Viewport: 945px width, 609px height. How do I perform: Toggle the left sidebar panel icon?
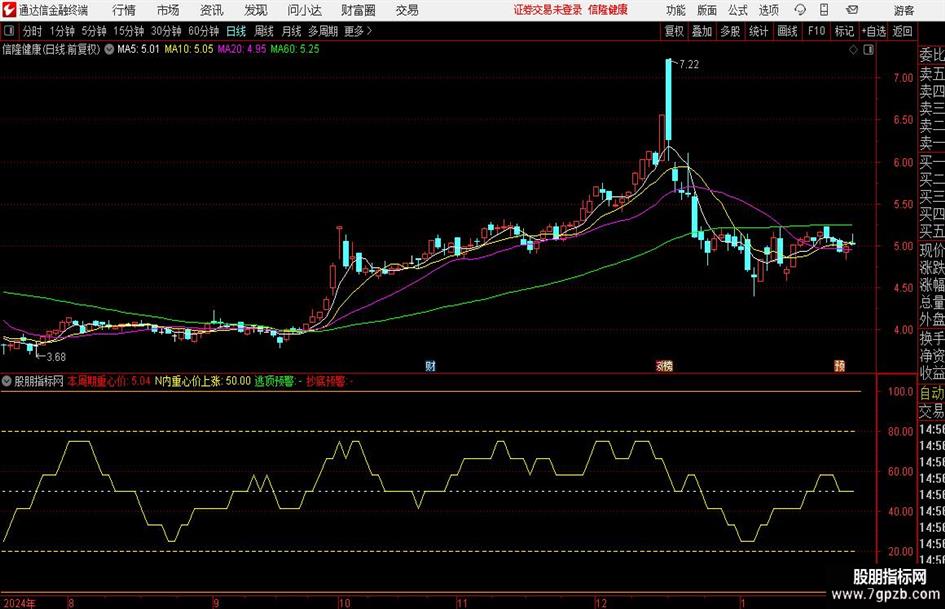[9, 31]
